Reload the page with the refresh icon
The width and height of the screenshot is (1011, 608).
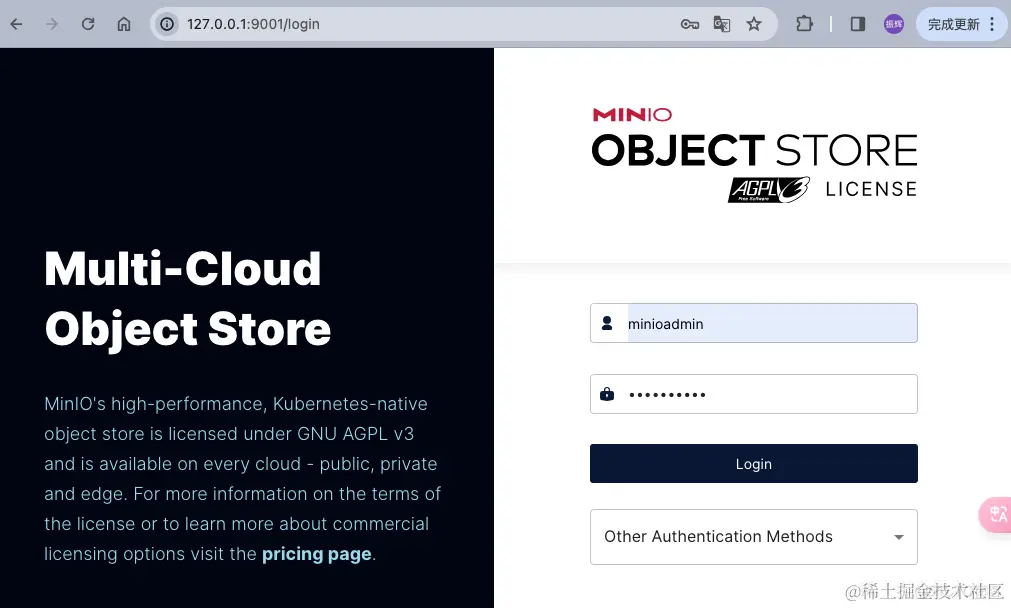(88, 25)
